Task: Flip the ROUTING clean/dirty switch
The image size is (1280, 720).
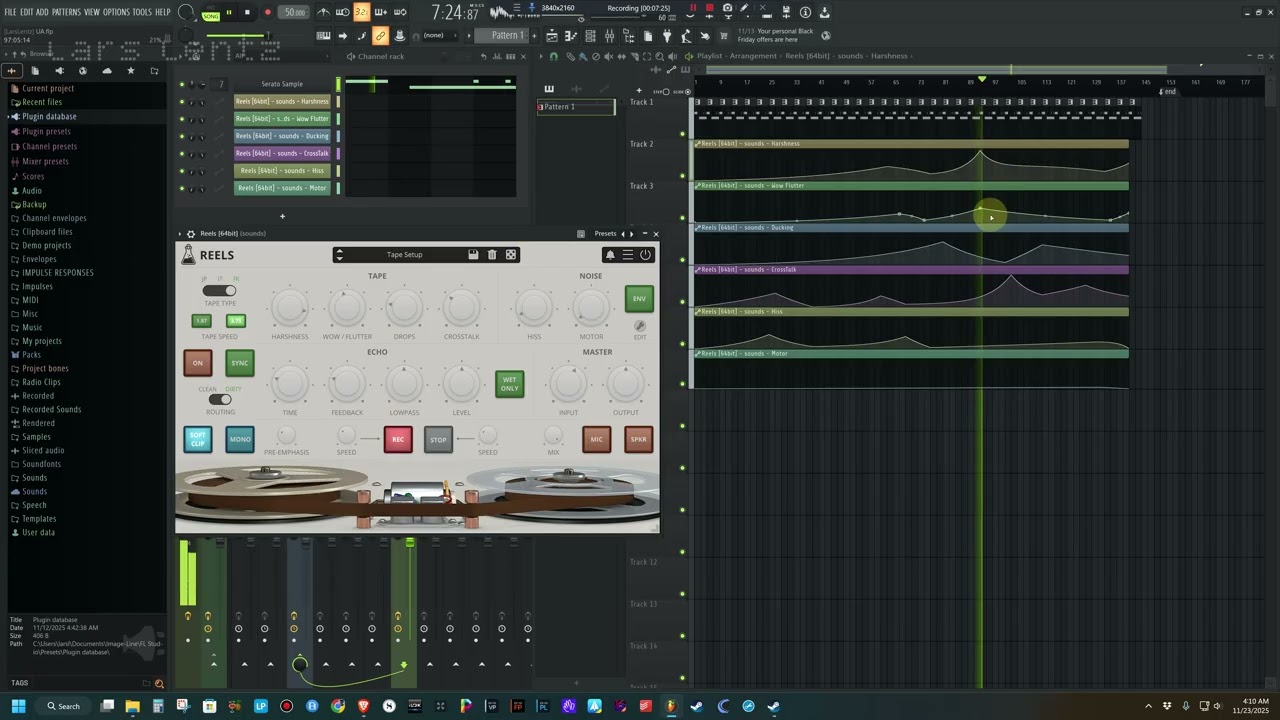Action: [219, 400]
